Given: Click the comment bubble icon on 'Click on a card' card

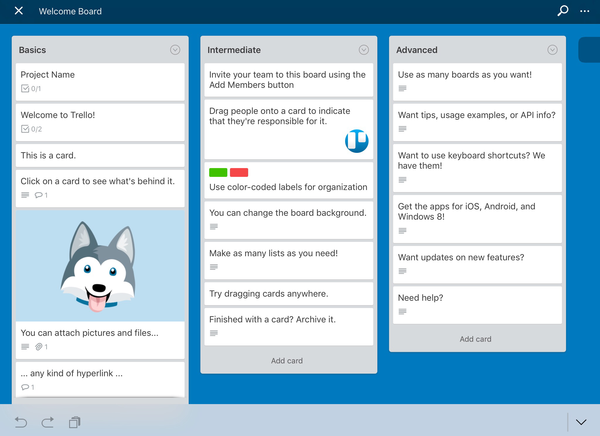Looking at the screenshot, I should click(39, 195).
